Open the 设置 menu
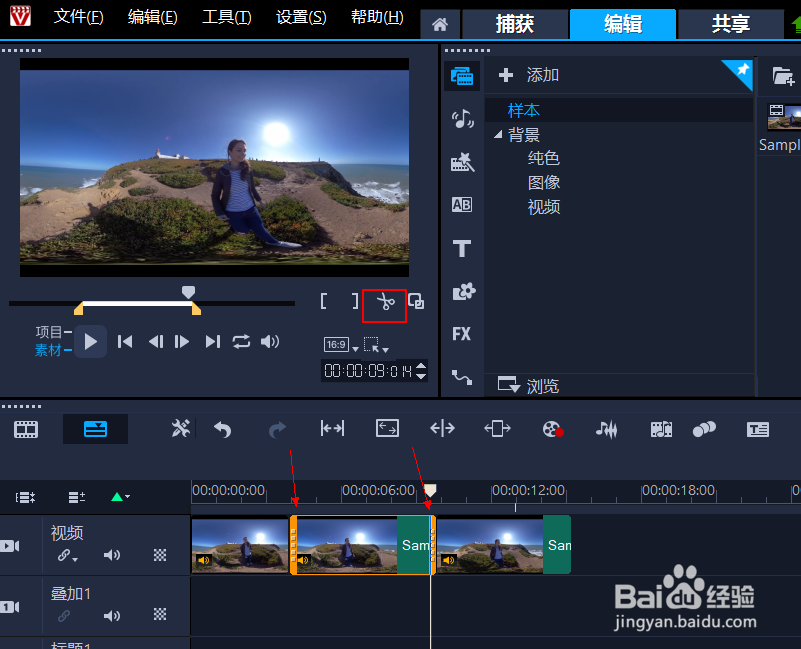 pos(301,17)
